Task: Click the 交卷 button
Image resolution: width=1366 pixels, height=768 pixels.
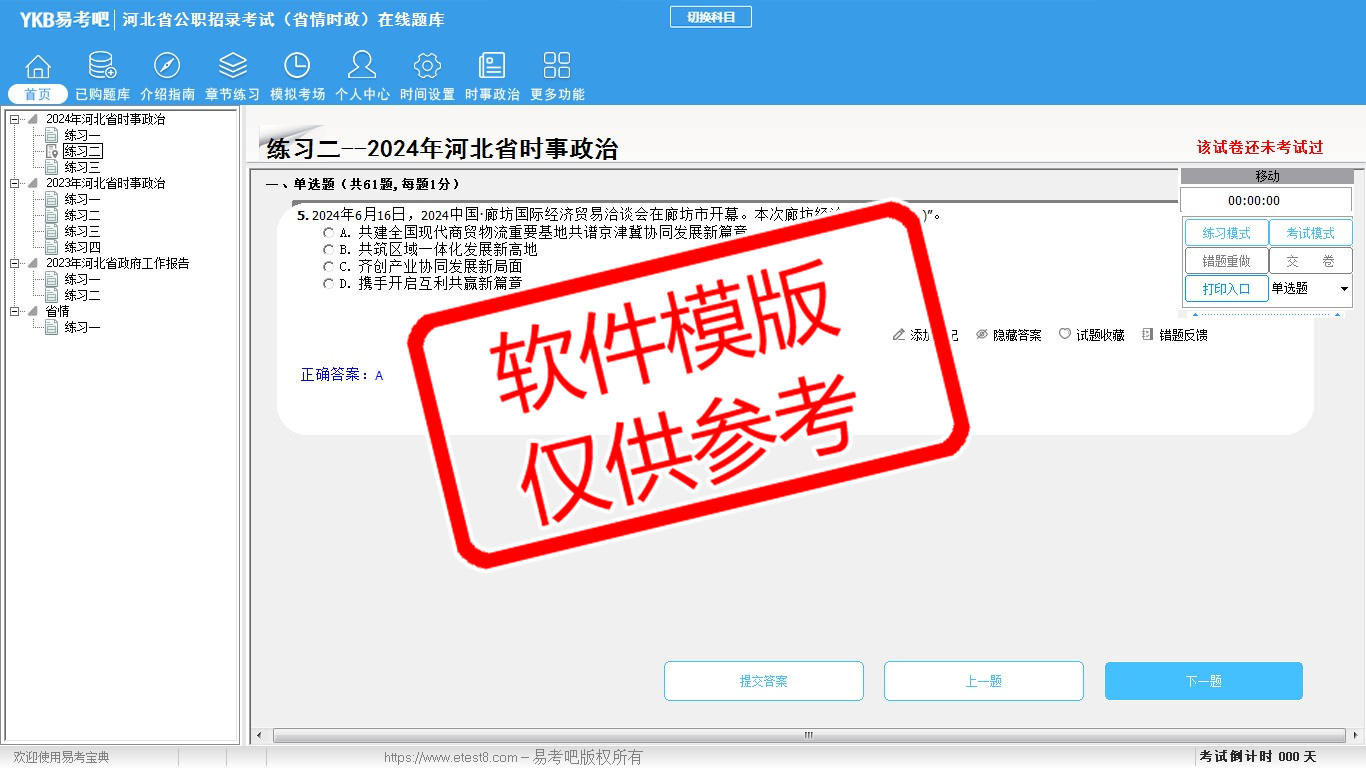Action: click(1310, 261)
